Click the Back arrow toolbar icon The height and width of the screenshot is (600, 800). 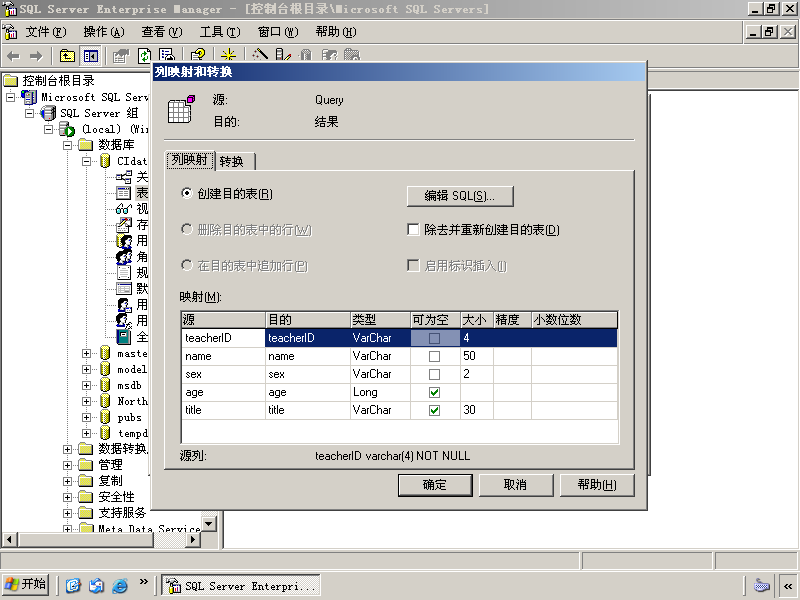(x=14, y=56)
